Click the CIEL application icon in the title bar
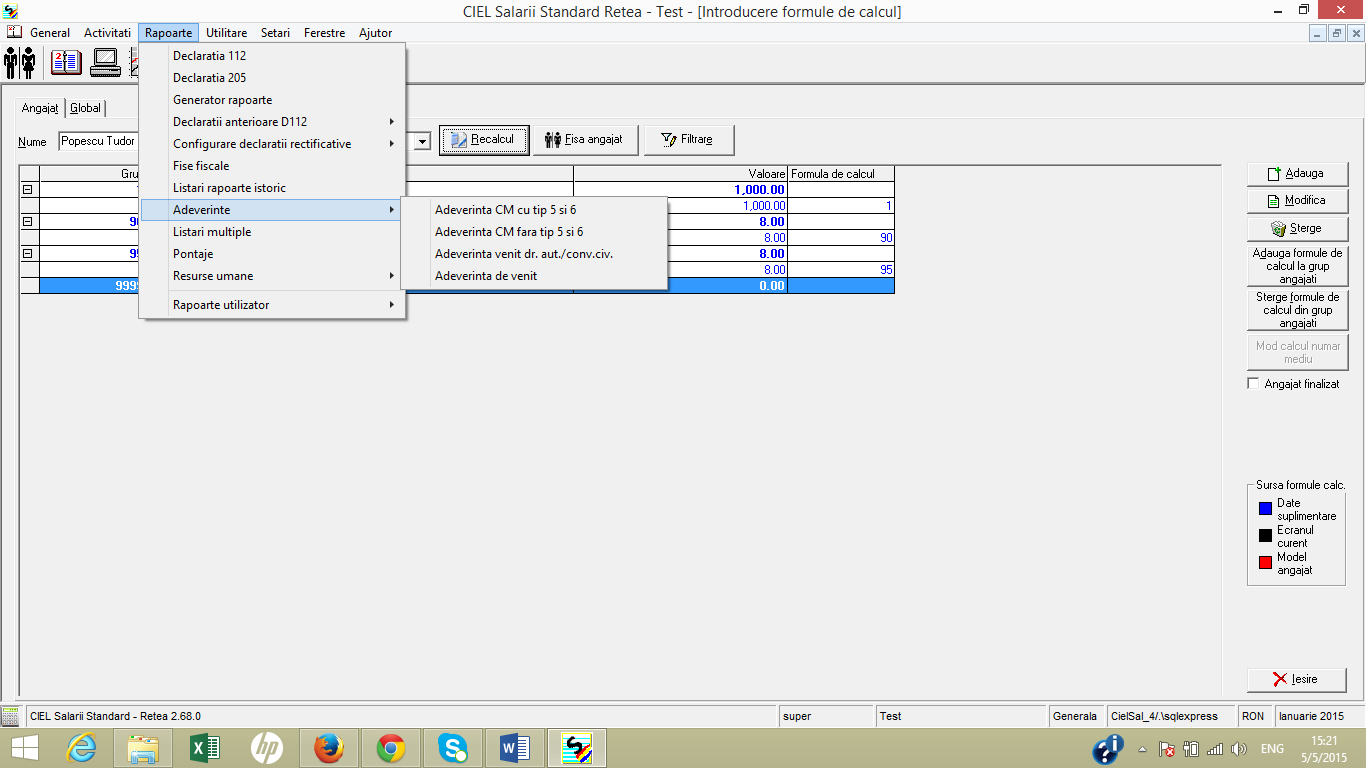 (x=10, y=11)
